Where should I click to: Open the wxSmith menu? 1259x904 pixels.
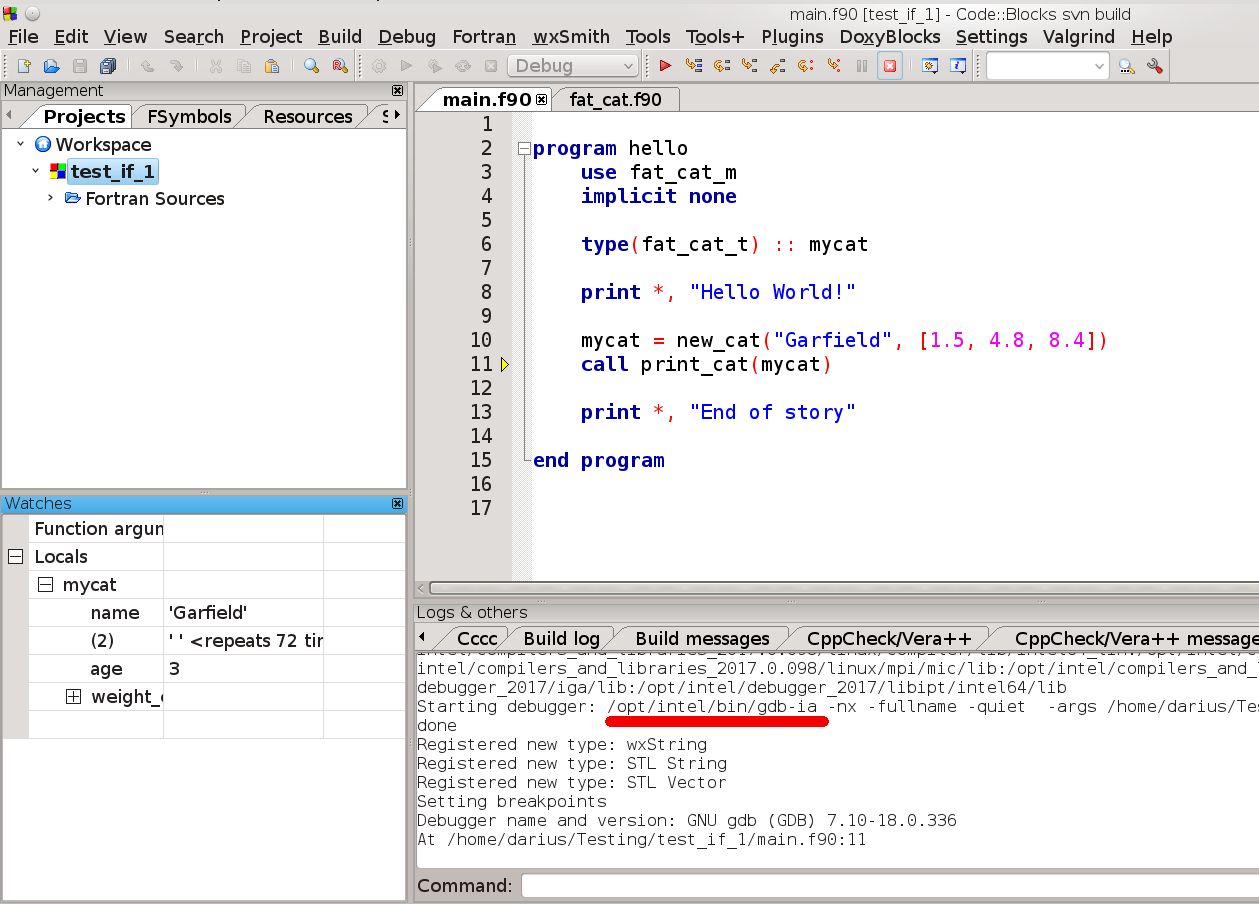coord(571,37)
